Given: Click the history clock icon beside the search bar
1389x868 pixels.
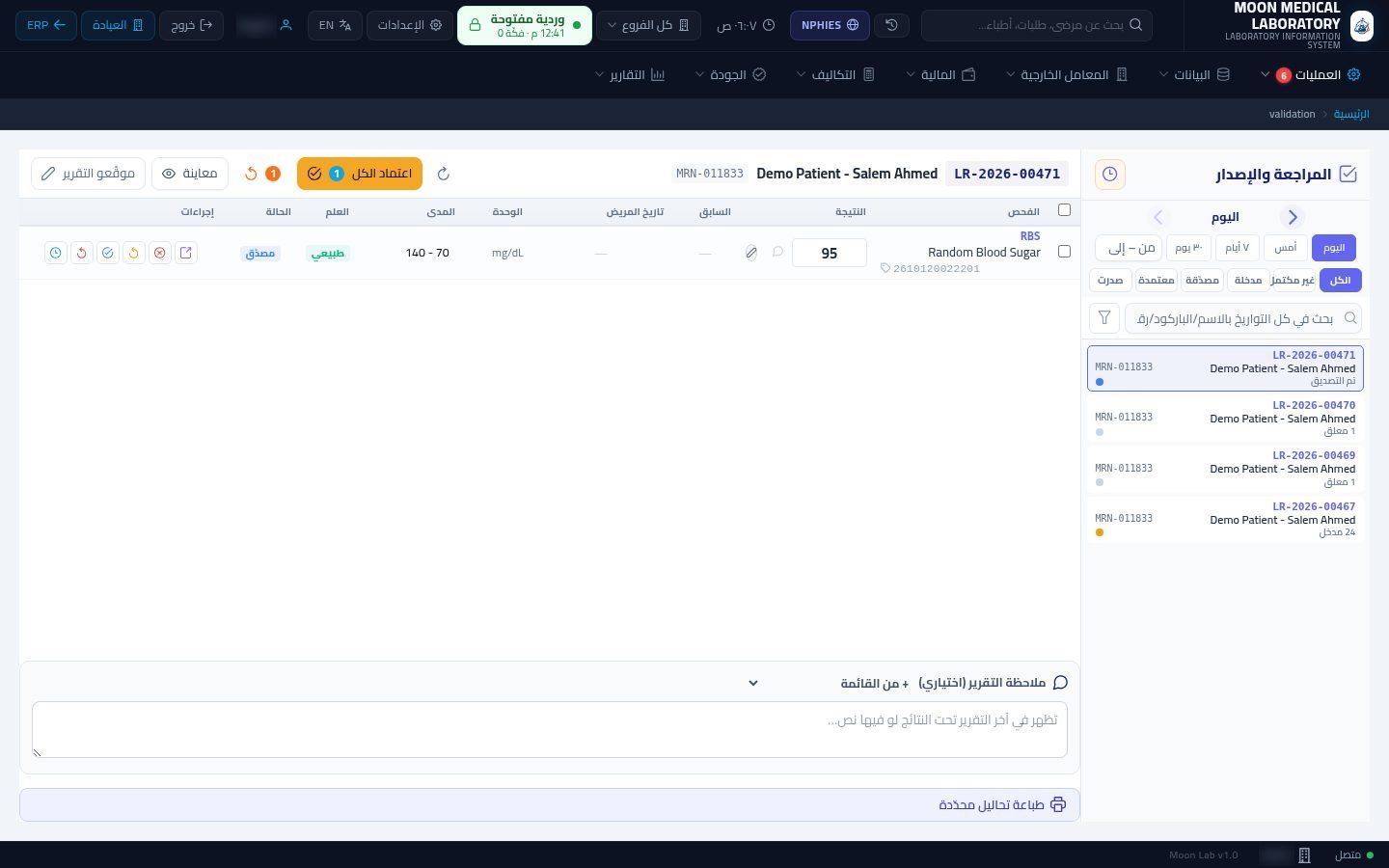Looking at the screenshot, I should tap(891, 25).
